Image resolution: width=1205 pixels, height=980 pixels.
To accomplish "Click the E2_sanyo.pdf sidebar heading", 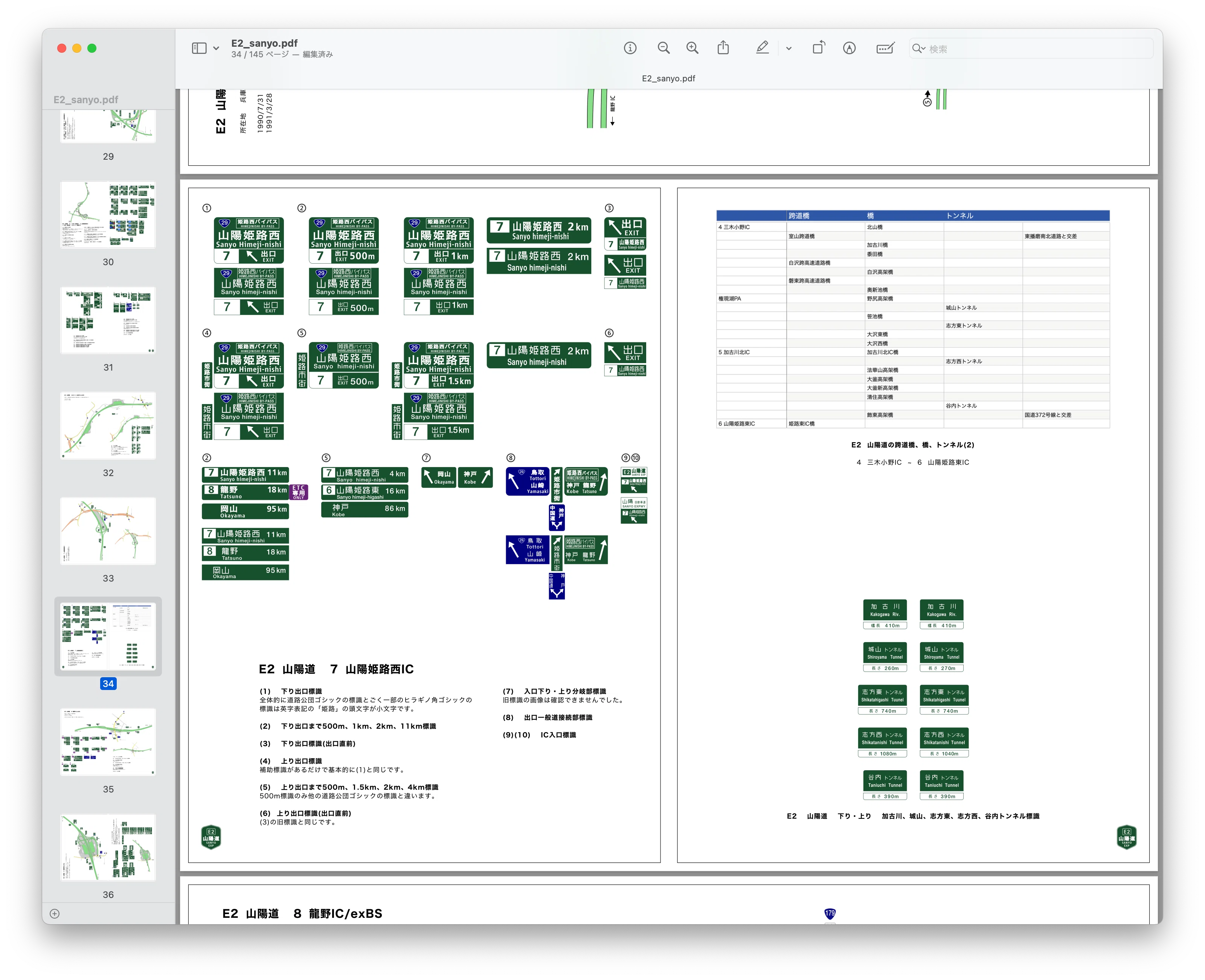I will click(86, 99).
